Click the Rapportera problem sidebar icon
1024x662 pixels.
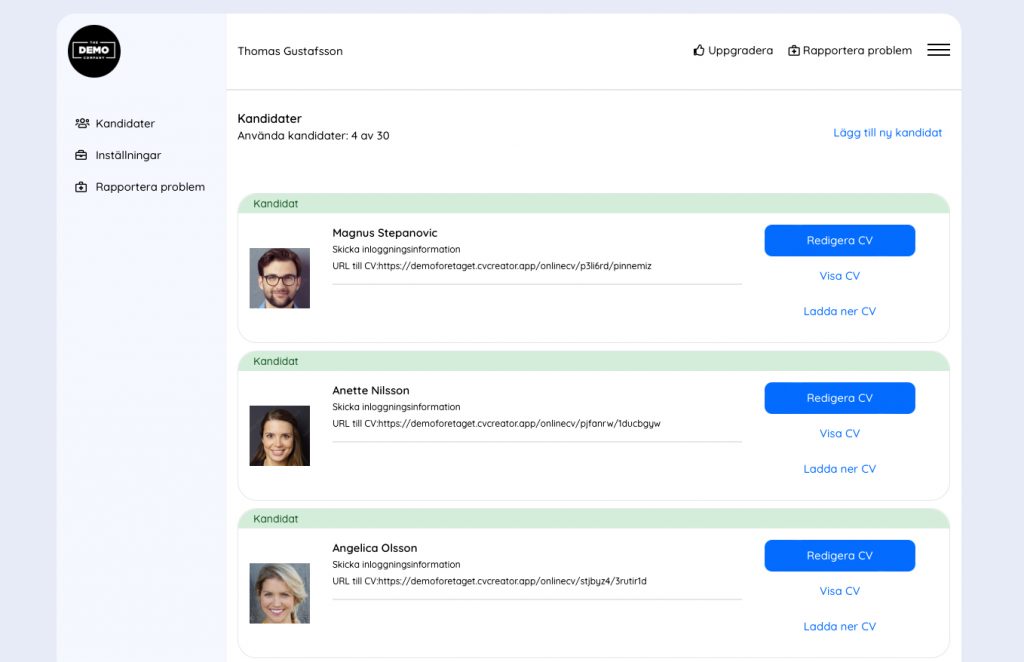pyautogui.click(x=82, y=187)
